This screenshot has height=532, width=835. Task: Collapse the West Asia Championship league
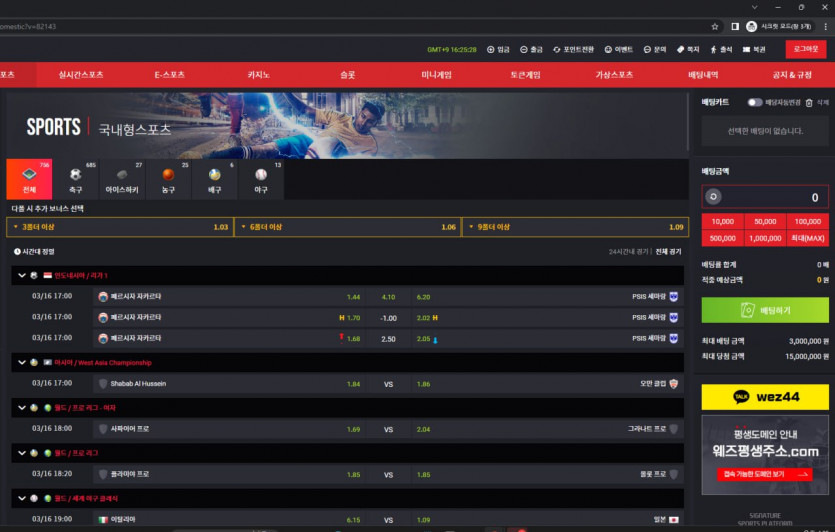tap(22, 363)
